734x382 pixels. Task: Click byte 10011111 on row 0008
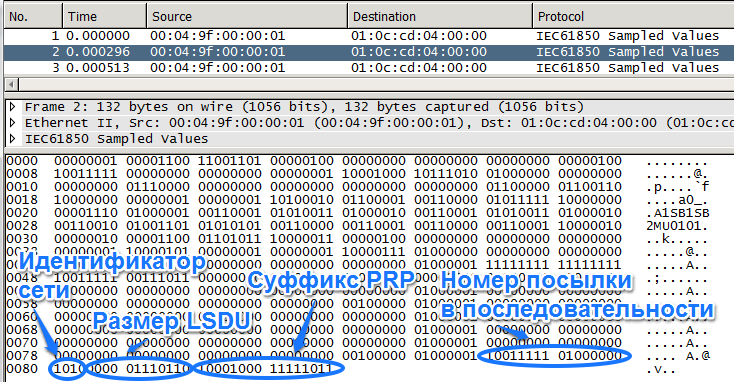(86, 174)
